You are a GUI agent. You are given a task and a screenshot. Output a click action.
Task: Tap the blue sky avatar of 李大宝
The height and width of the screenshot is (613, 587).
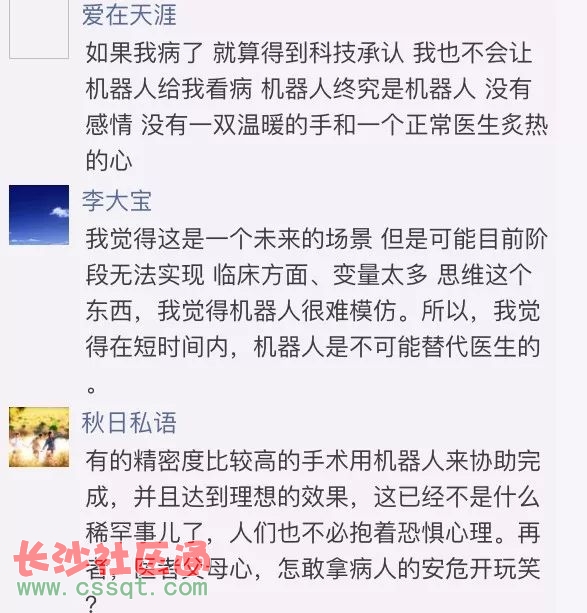[39, 215]
